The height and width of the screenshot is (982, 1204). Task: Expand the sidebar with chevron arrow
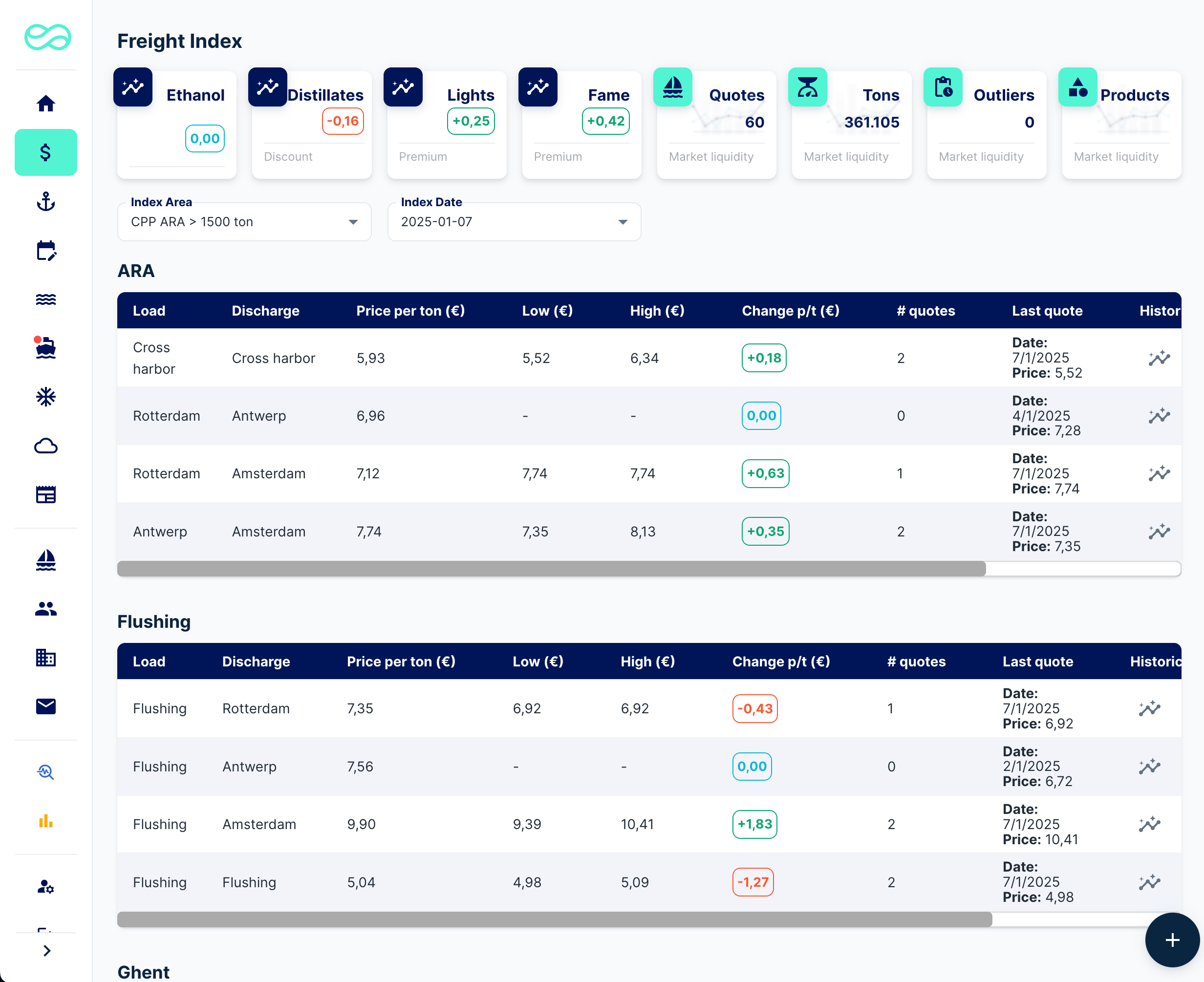(x=47, y=951)
